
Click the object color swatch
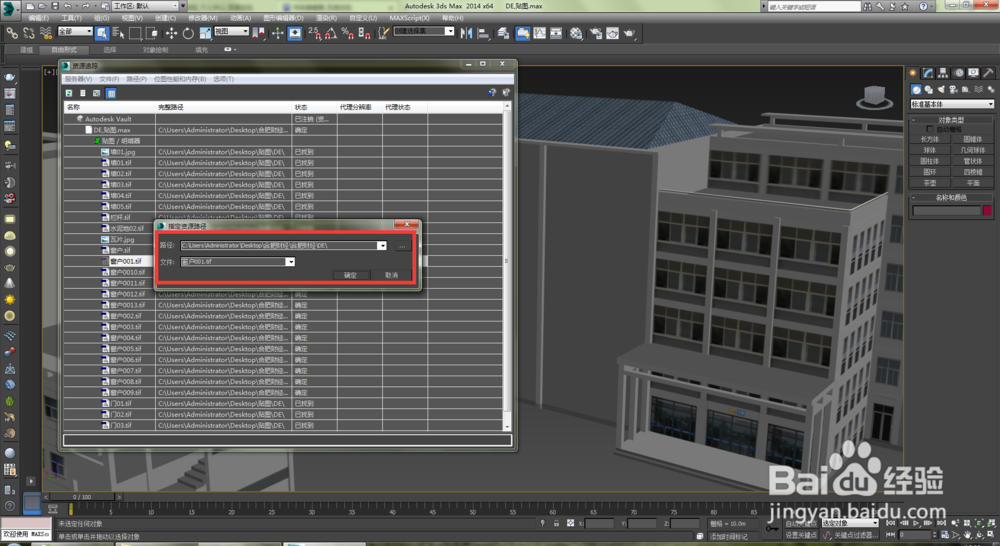click(987, 211)
